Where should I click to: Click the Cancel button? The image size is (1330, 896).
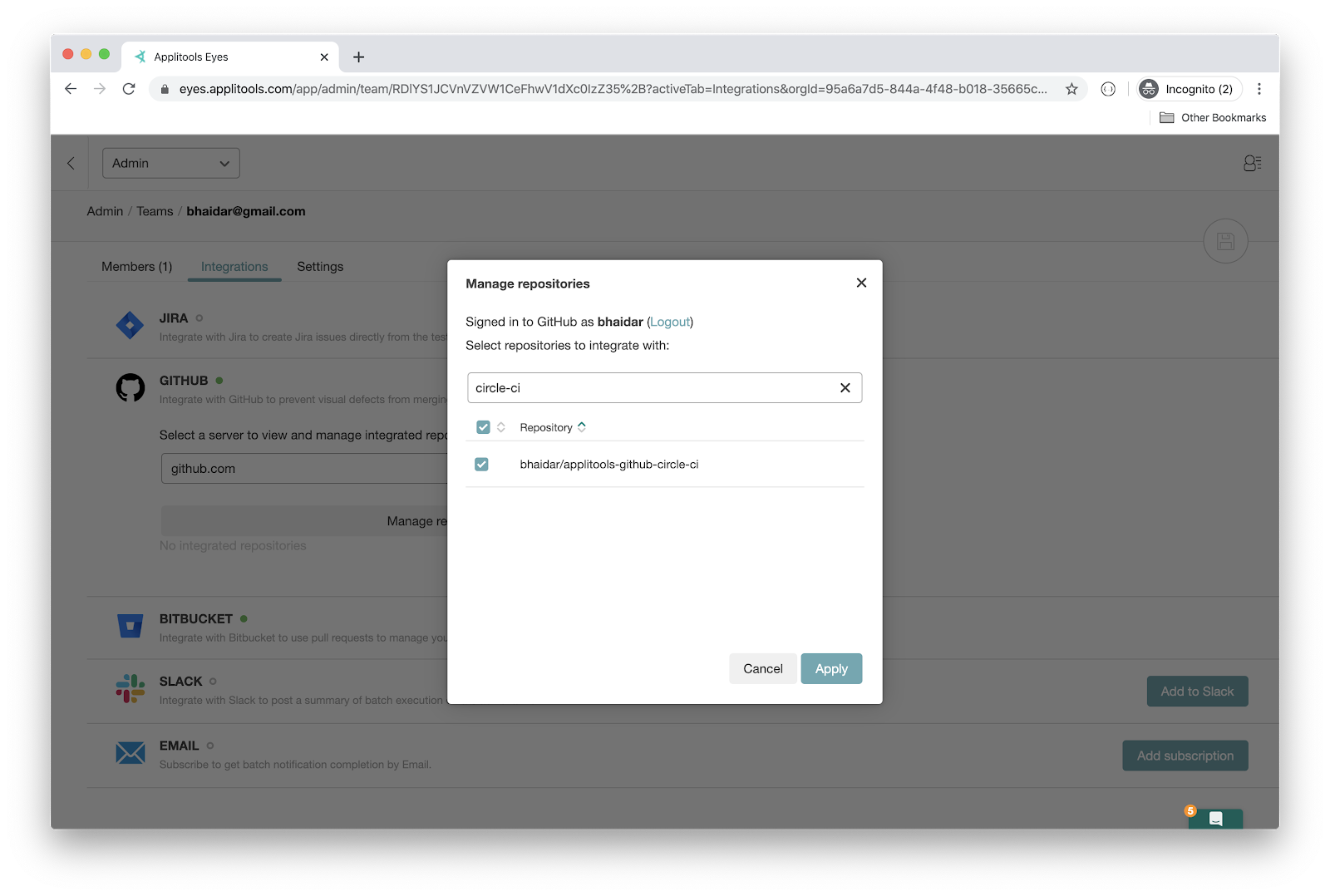coord(762,669)
